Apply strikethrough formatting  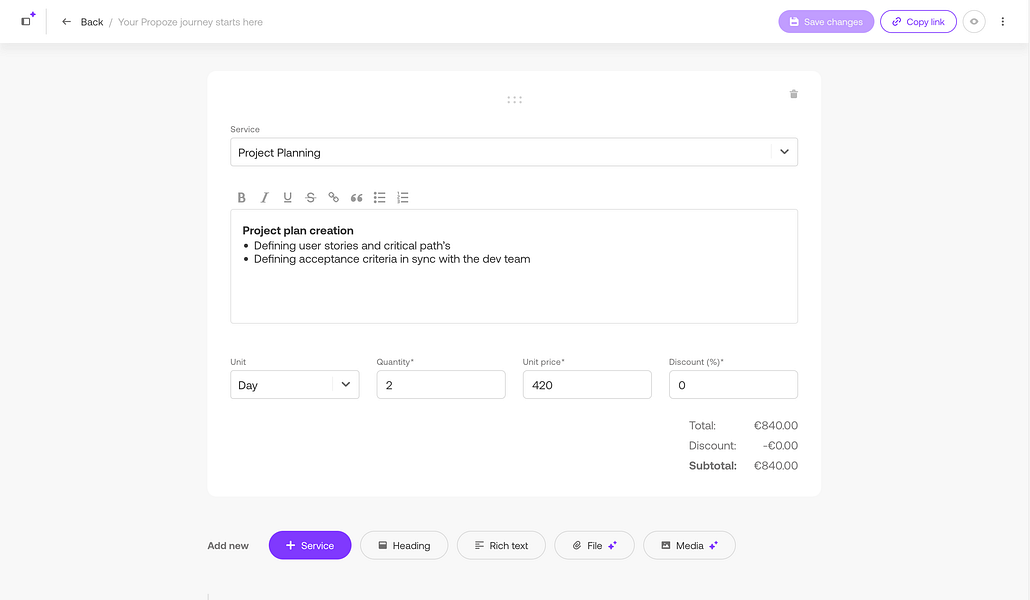pos(310,198)
